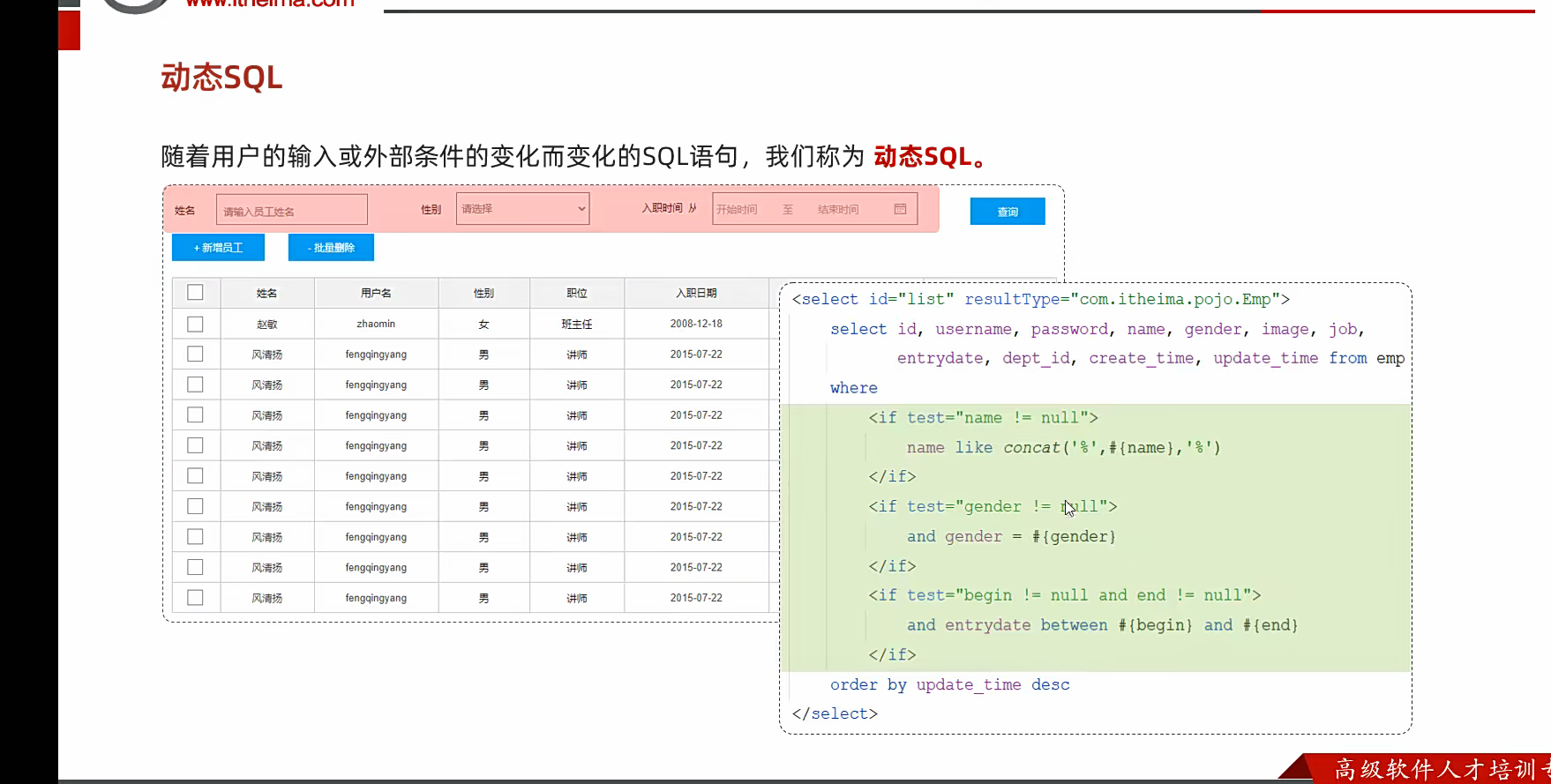This screenshot has height=784, width=1551.
Task: Toggle the select-all checkbox in table header
Action: click(195, 292)
